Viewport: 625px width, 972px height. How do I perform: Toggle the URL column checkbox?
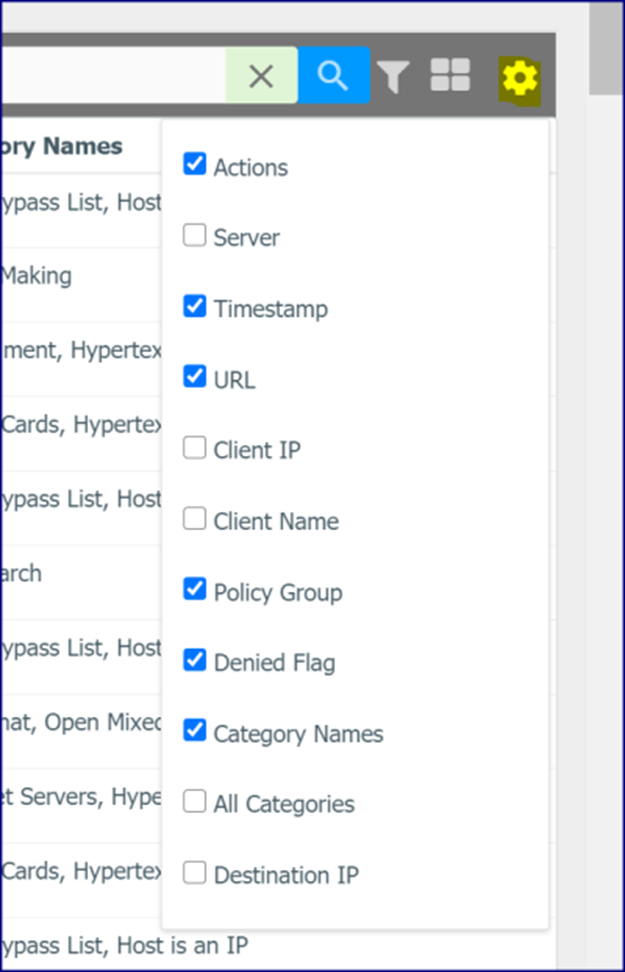pos(195,376)
